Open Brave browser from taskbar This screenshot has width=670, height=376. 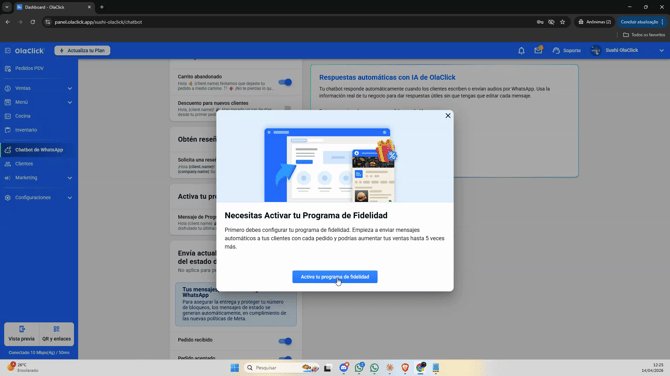(x=405, y=367)
